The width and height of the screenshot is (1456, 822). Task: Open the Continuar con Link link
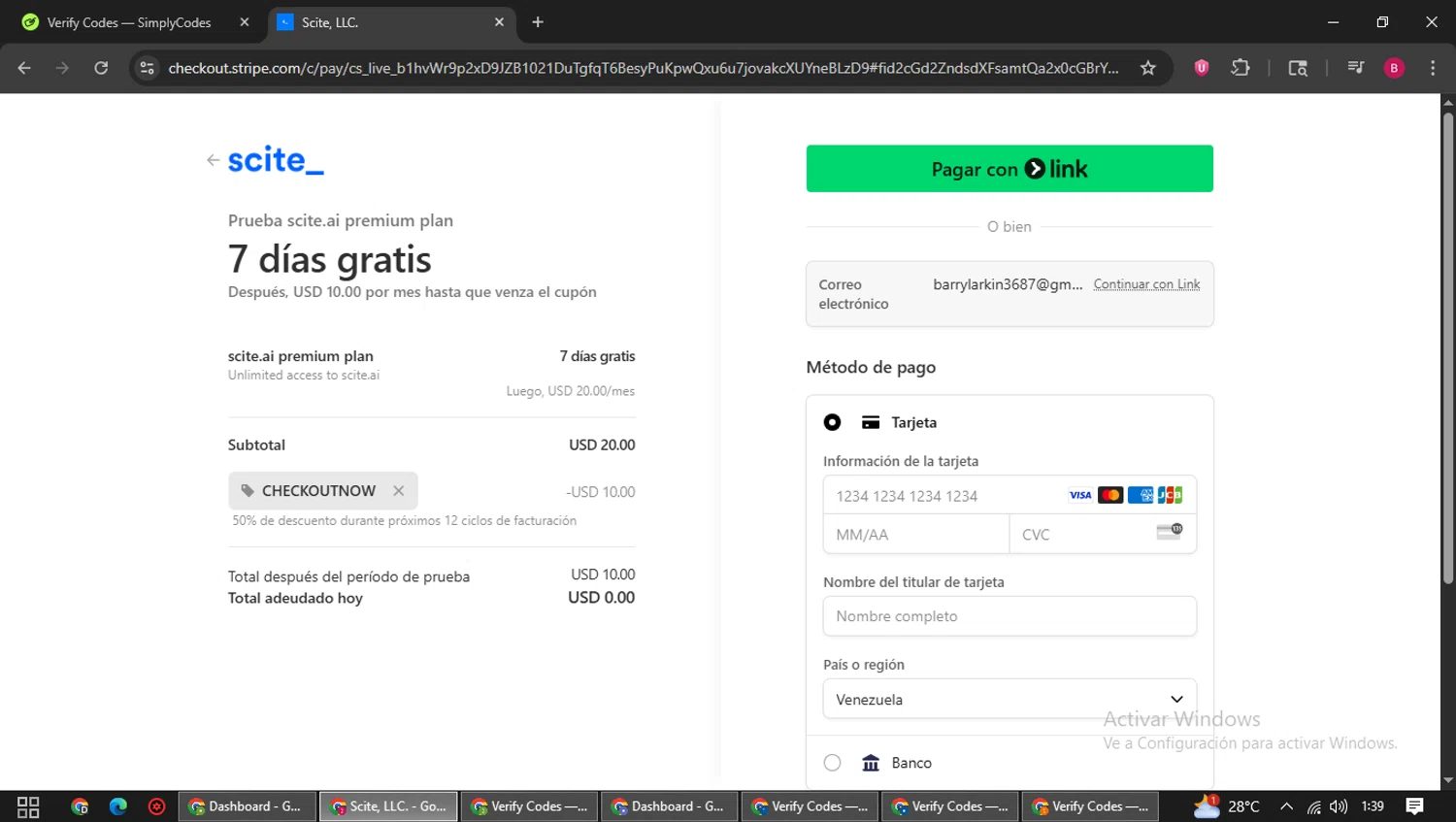click(1146, 284)
